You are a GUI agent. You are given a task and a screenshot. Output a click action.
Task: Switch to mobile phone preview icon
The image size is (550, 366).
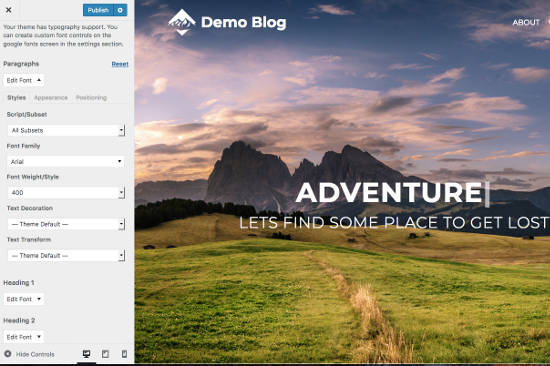[124, 354]
